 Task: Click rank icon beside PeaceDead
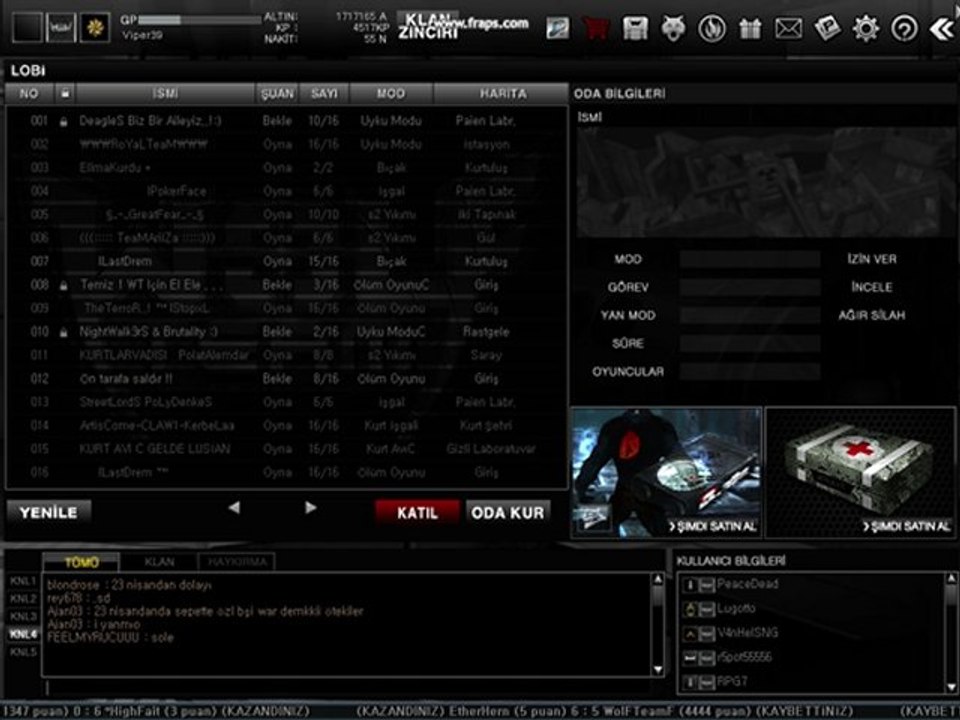tap(691, 585)
